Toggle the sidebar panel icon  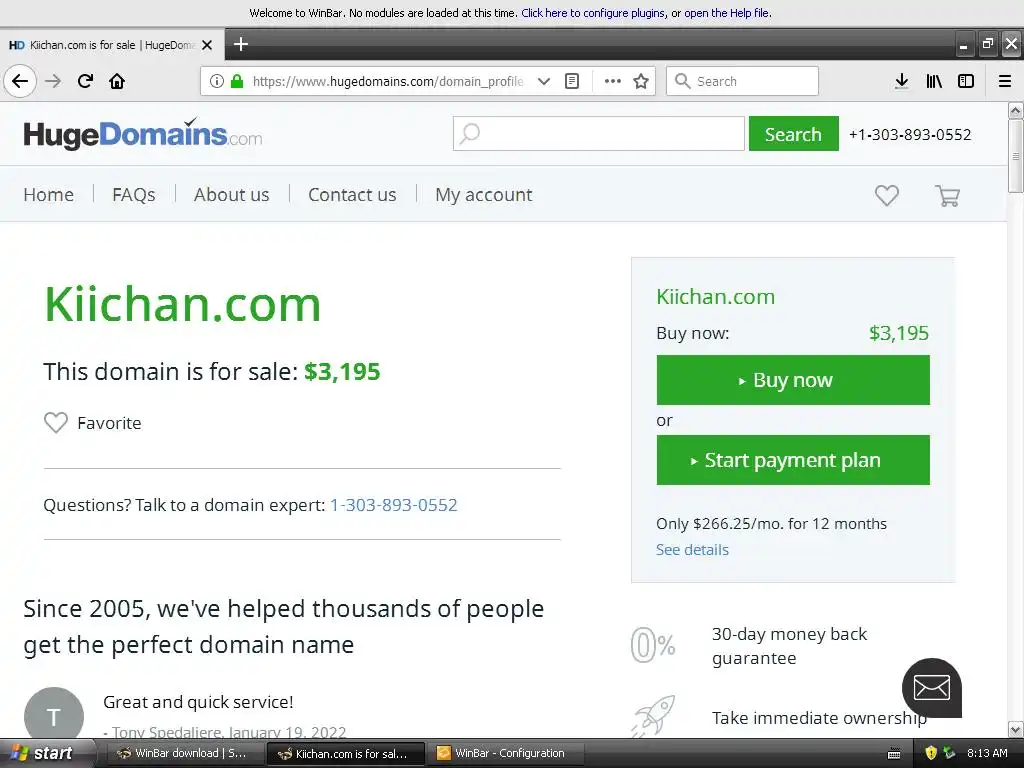point(966,81)
